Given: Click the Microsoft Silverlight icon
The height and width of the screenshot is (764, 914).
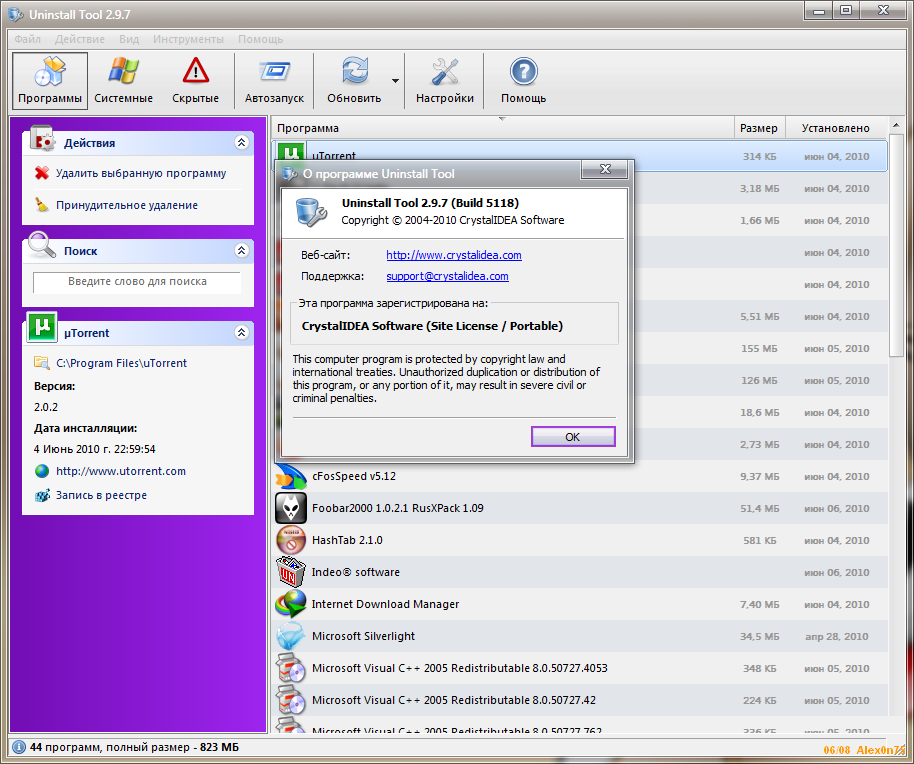Looking at the screenshot, I should 290,636.
